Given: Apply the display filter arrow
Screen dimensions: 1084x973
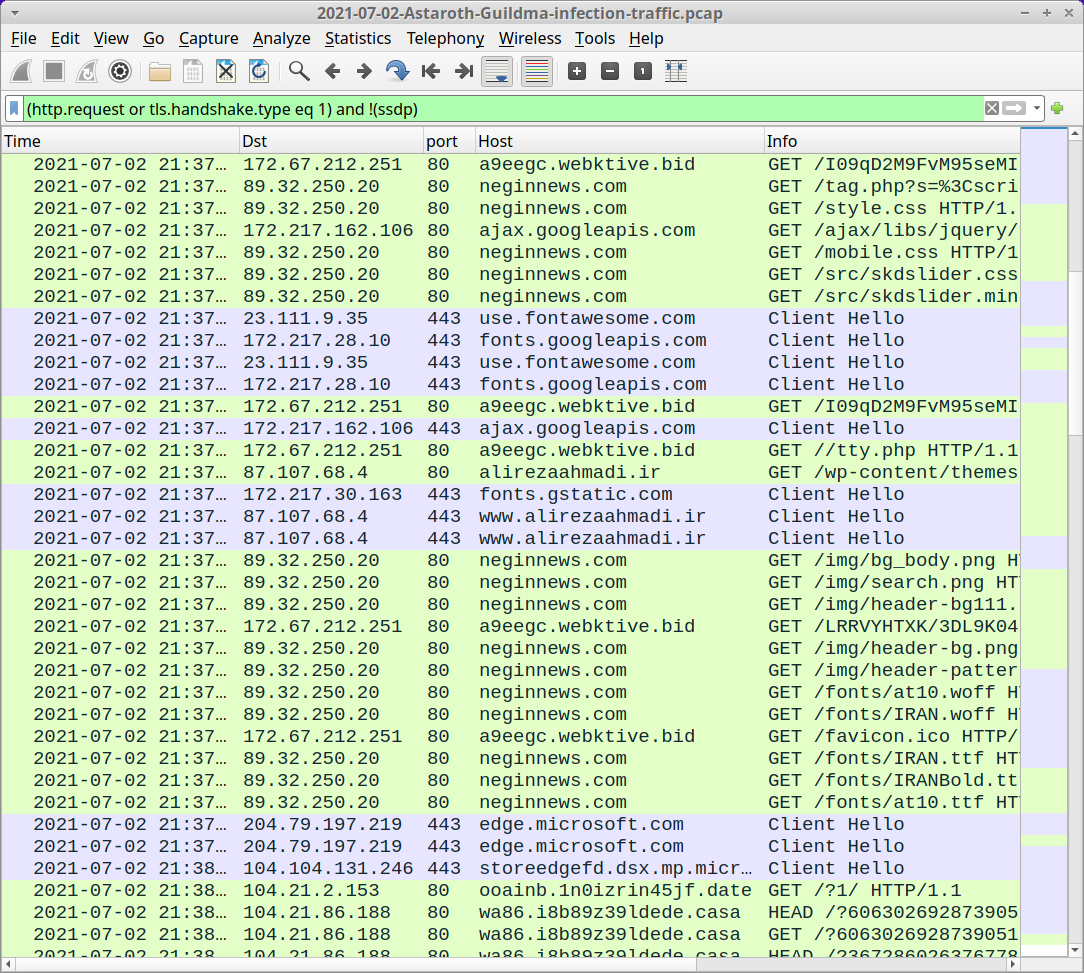Looking at the screenshot, I should [1014, 109].
